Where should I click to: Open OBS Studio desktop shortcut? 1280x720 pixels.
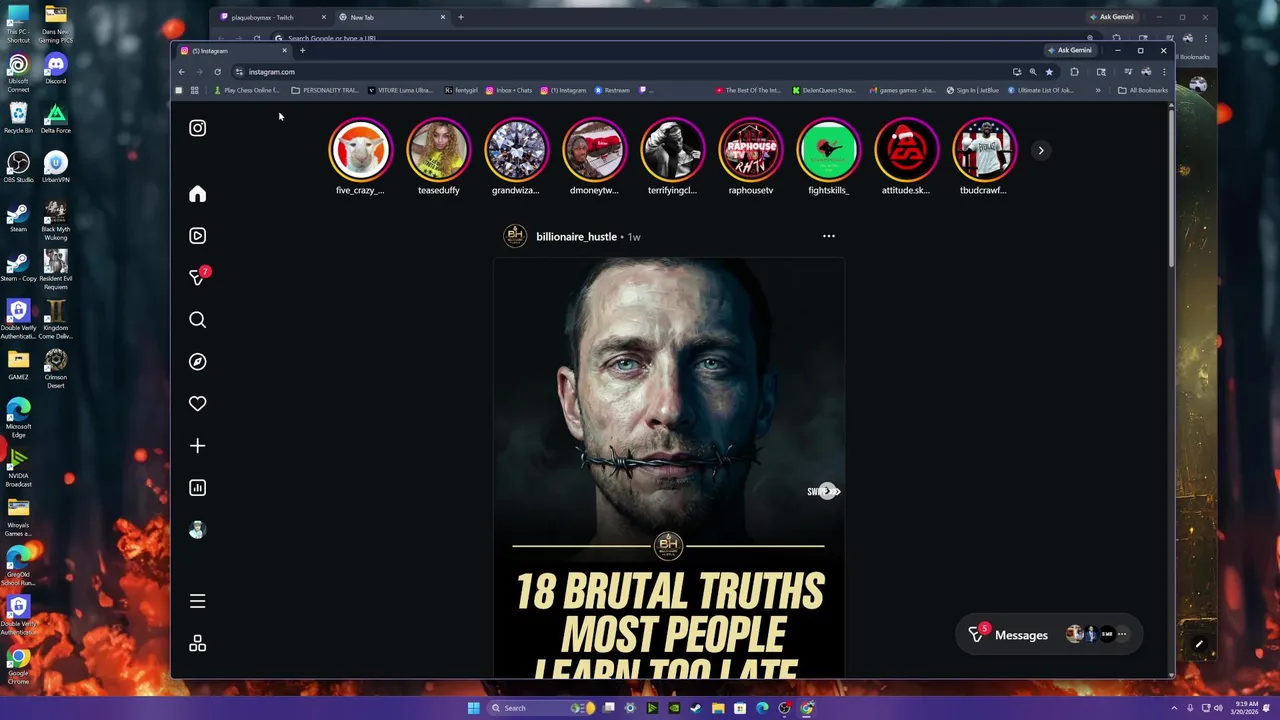pyautogui.click(x=18, y=167)
